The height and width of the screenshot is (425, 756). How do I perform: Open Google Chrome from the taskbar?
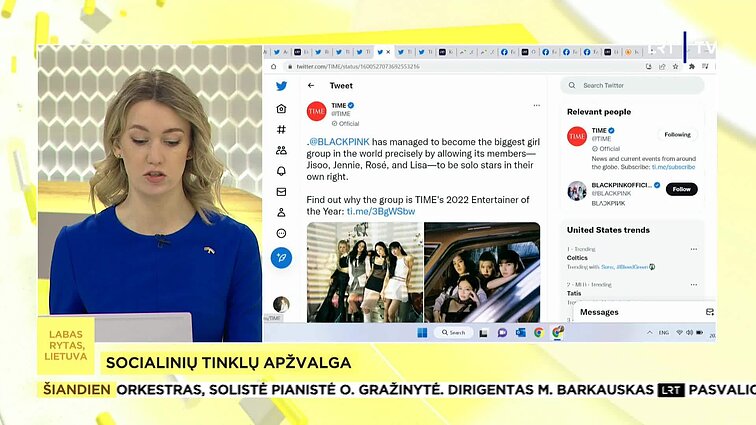(539, 333)
